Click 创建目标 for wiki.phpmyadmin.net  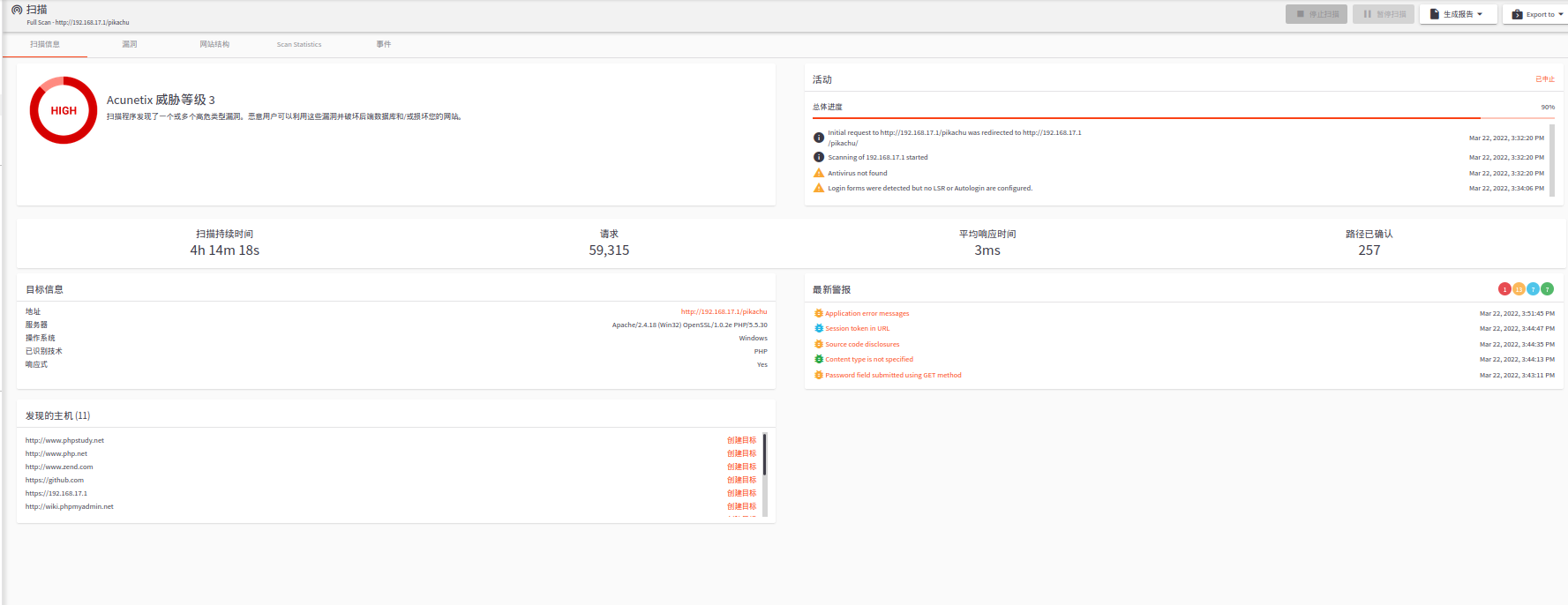741,506
